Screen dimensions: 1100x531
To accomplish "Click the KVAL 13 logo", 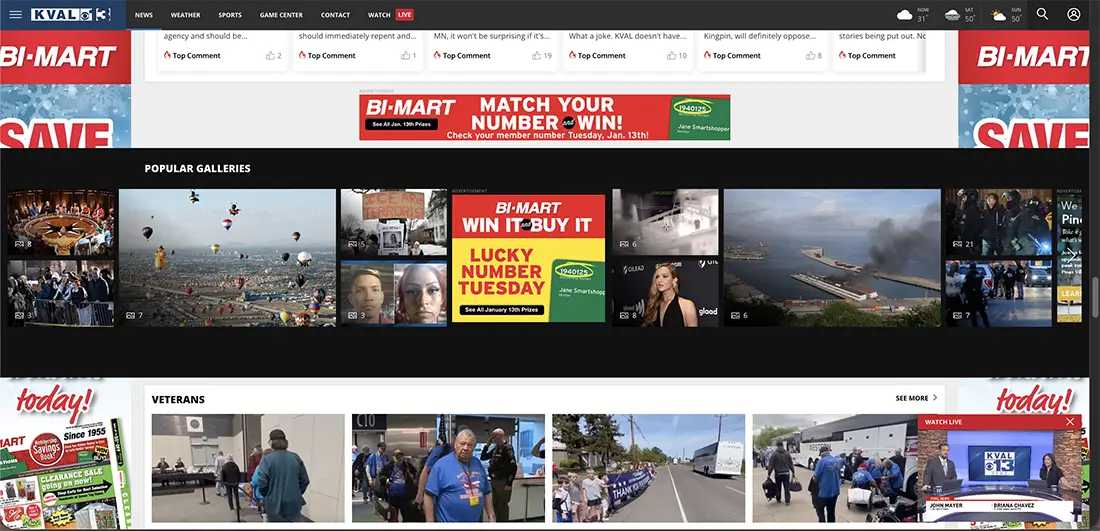I will pos(71,15).
